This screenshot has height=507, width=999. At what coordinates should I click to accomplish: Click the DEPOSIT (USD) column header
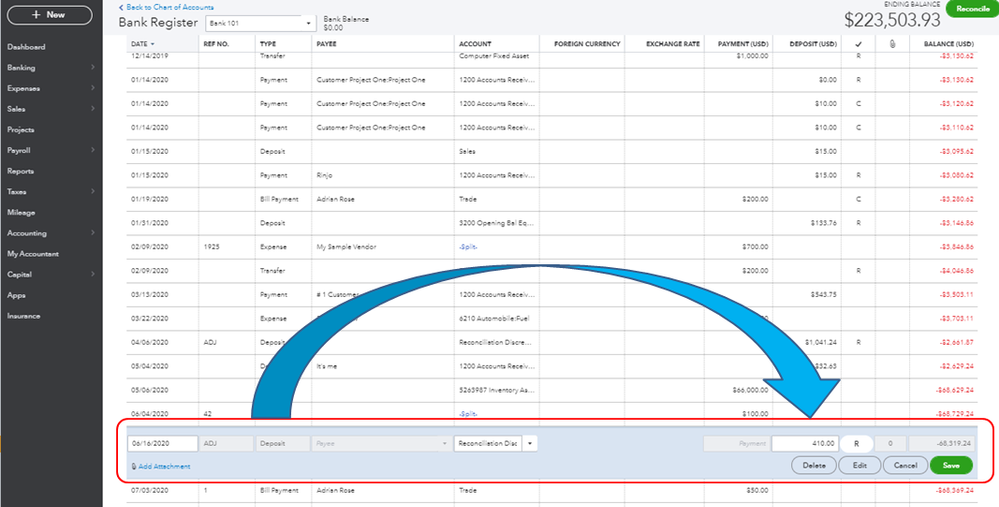pos(812,44)
